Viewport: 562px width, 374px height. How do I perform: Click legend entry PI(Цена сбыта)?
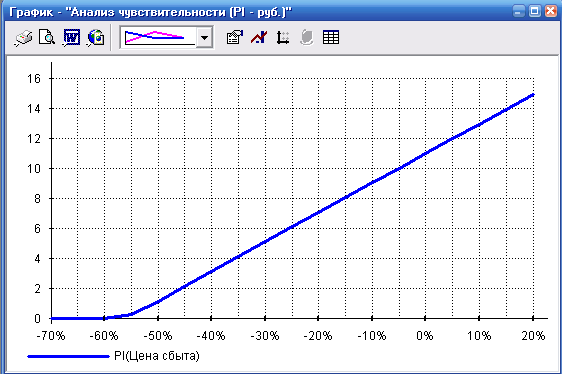(x=157, y=356)
